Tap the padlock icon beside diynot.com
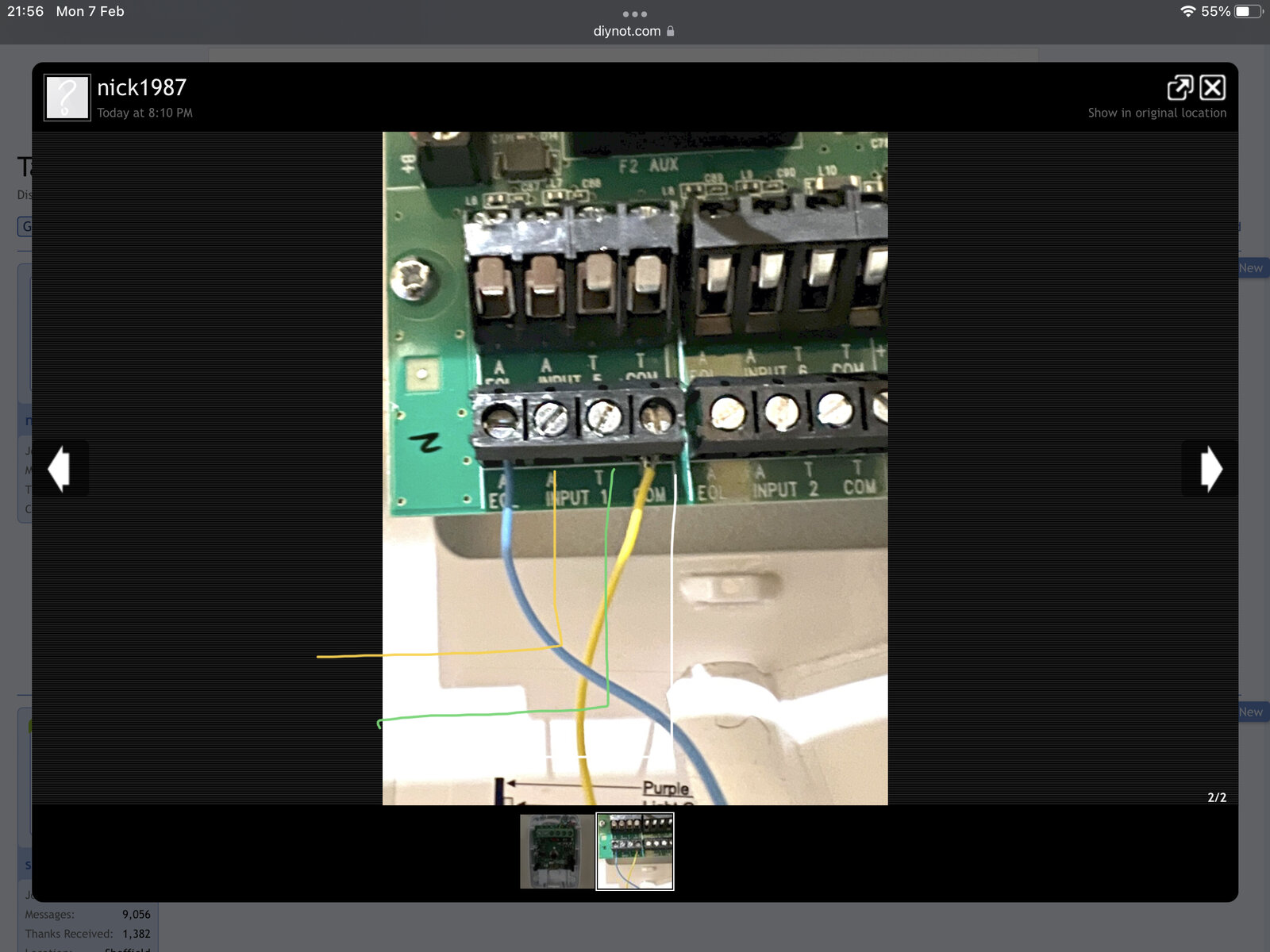The height and width of the screenshot is (952, 1270). [671, 31]
